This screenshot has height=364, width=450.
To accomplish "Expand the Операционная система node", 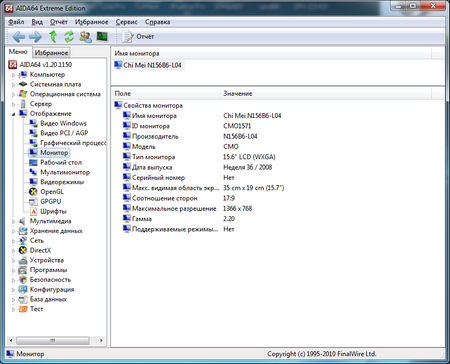I will click(14, 94).
